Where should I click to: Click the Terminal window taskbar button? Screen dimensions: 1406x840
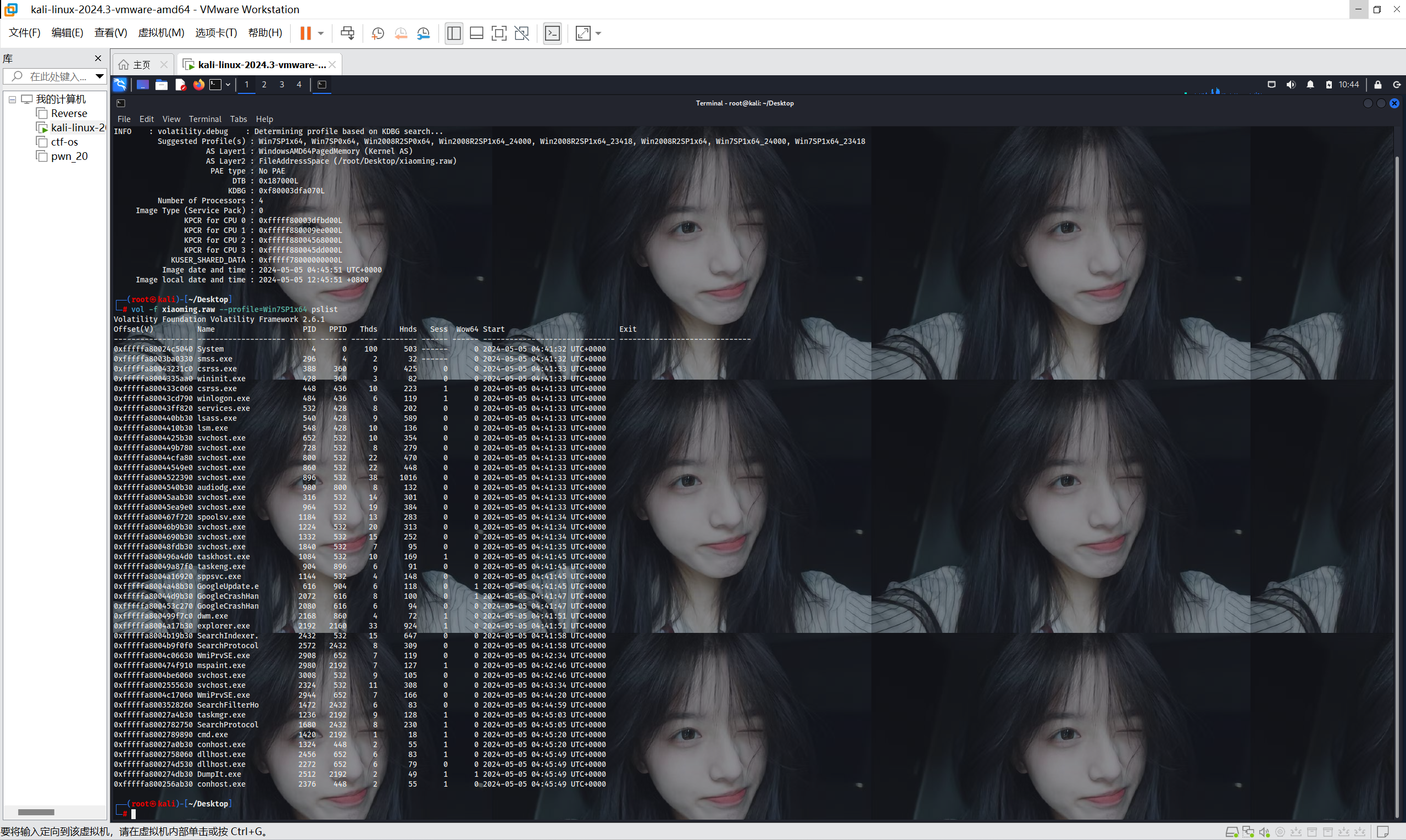(x=322, y=85)
